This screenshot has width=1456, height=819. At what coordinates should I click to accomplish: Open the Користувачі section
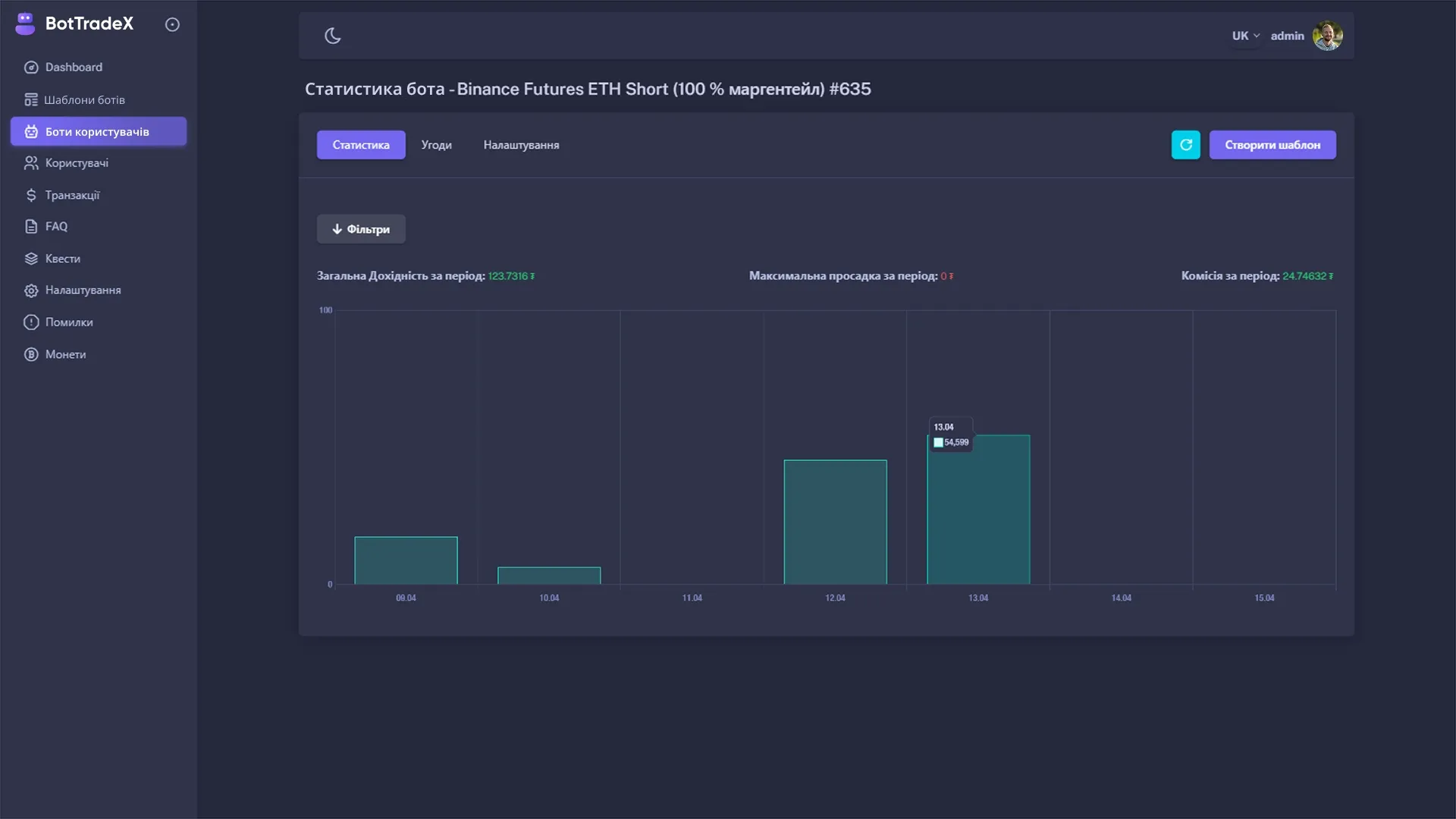coord(76,162)
